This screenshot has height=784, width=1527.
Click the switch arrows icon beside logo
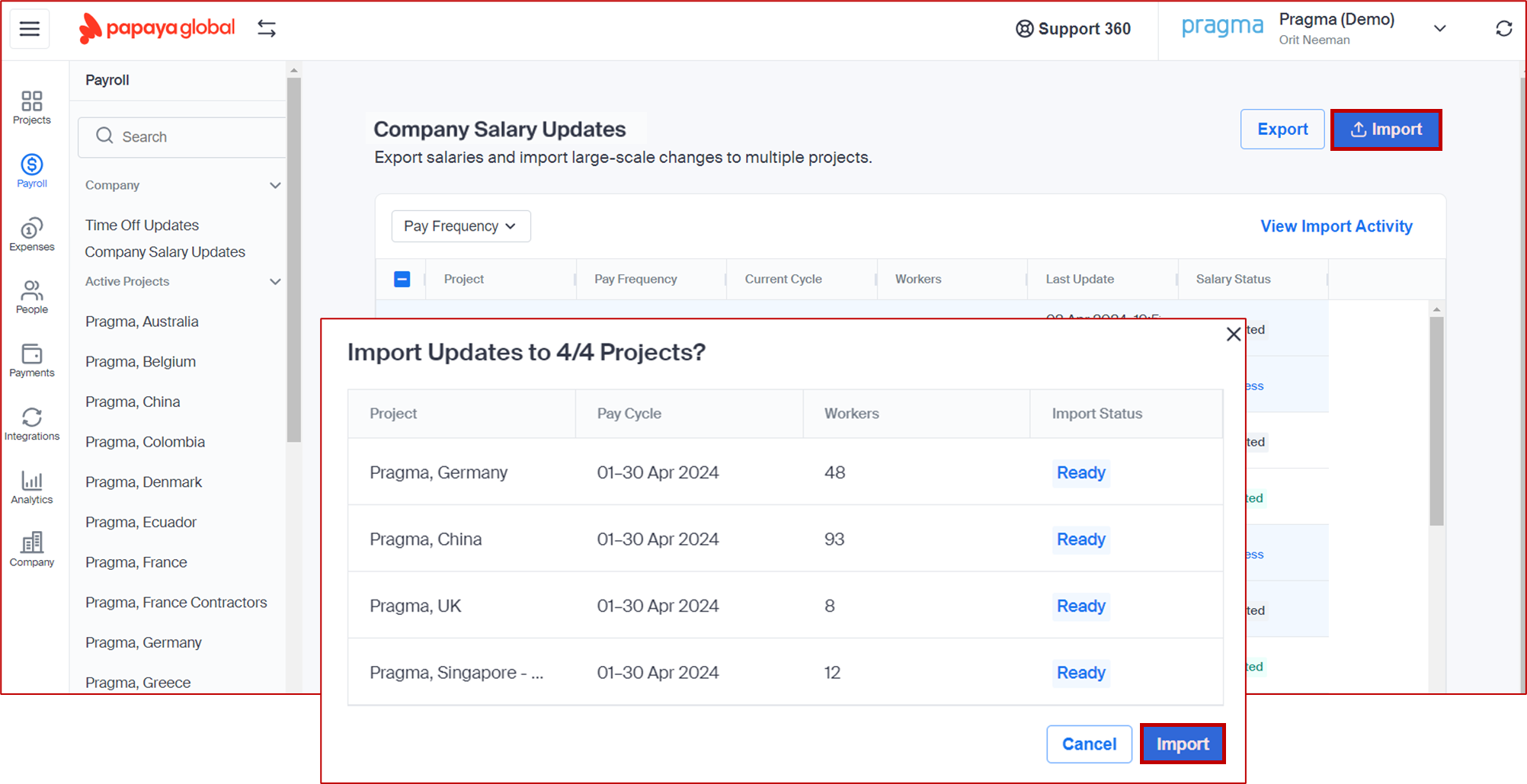267,29
